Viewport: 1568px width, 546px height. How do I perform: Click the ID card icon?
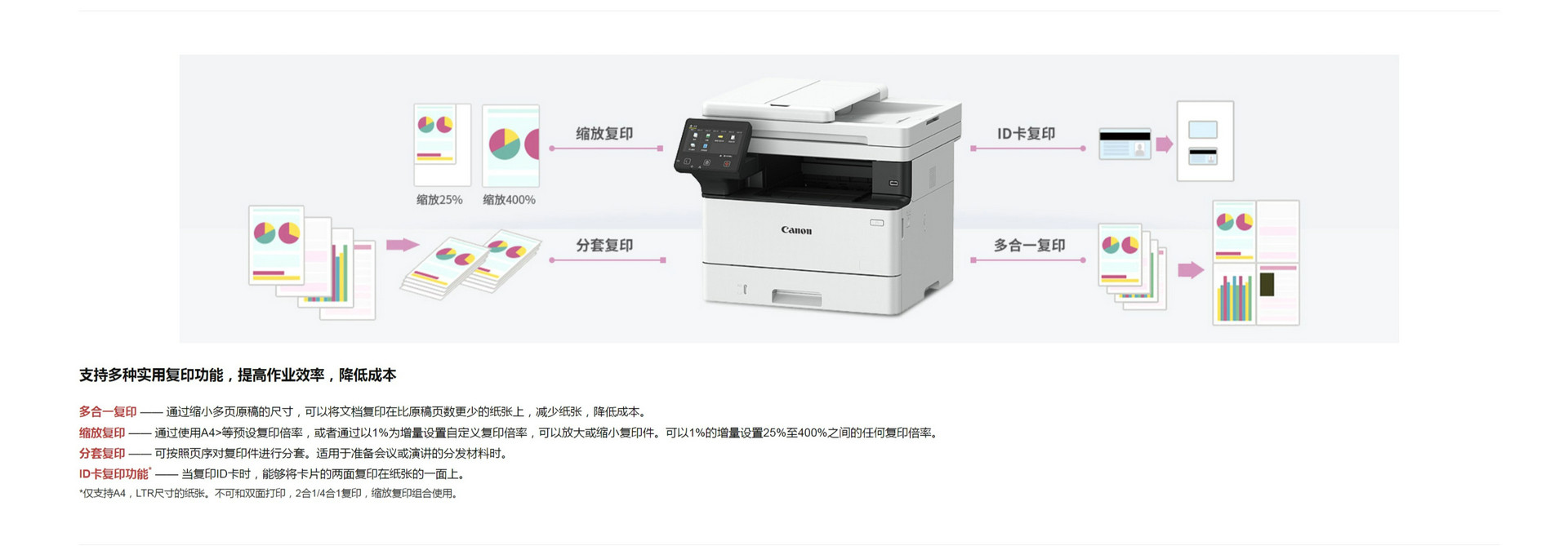coord(1125,144)
